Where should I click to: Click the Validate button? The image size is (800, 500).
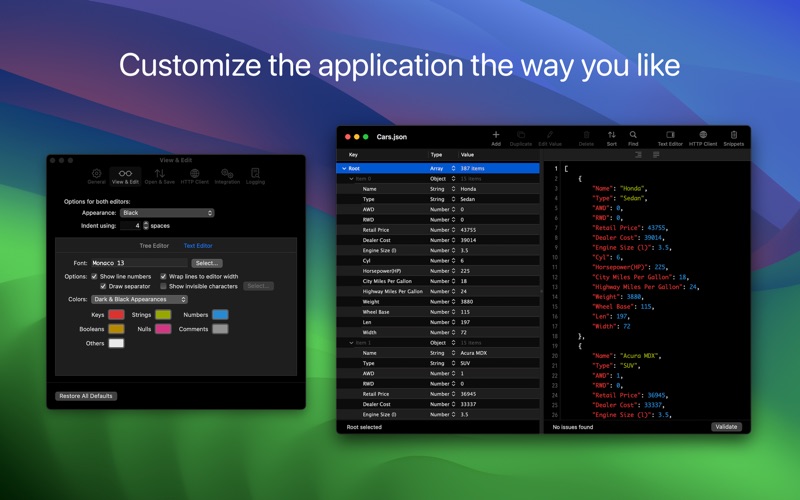pos(726,427)
